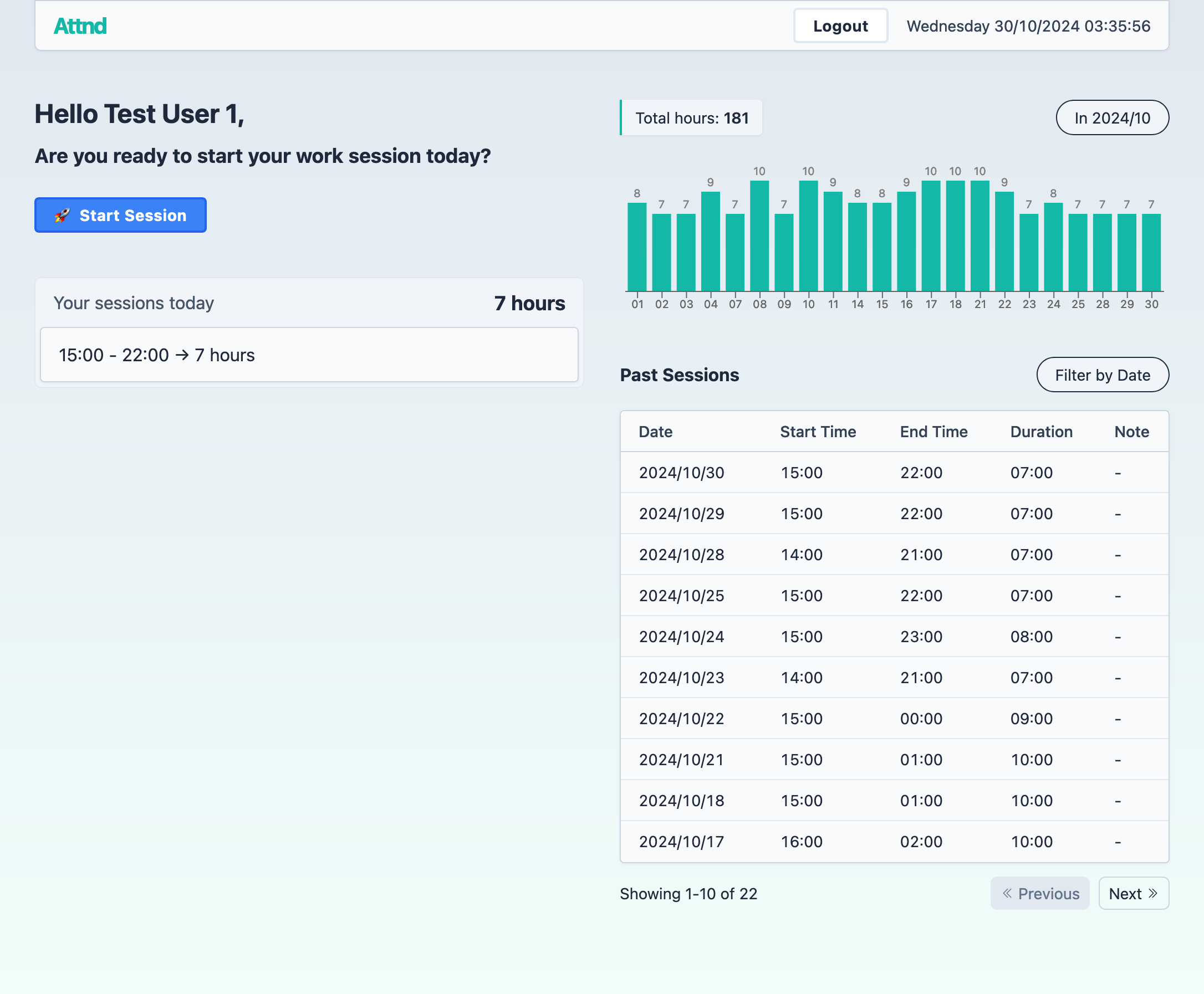Click the Attnd logo

(x=80, y=26)
